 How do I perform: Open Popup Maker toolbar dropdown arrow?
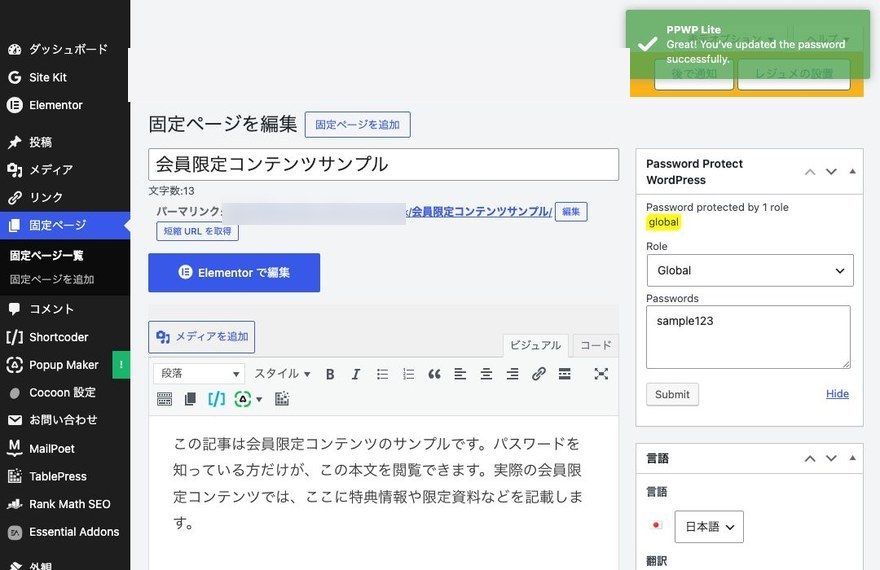tap(259, 400)
